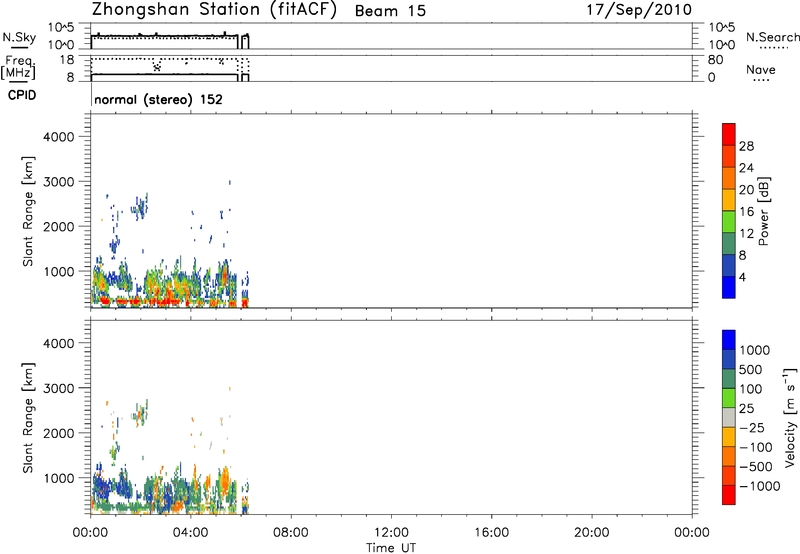Image resolution: width=800 pixels, height=554 pixels.
Task: Pick the yellow-orange 16–20 dB Power swatch
Action: tap(729, 200)
